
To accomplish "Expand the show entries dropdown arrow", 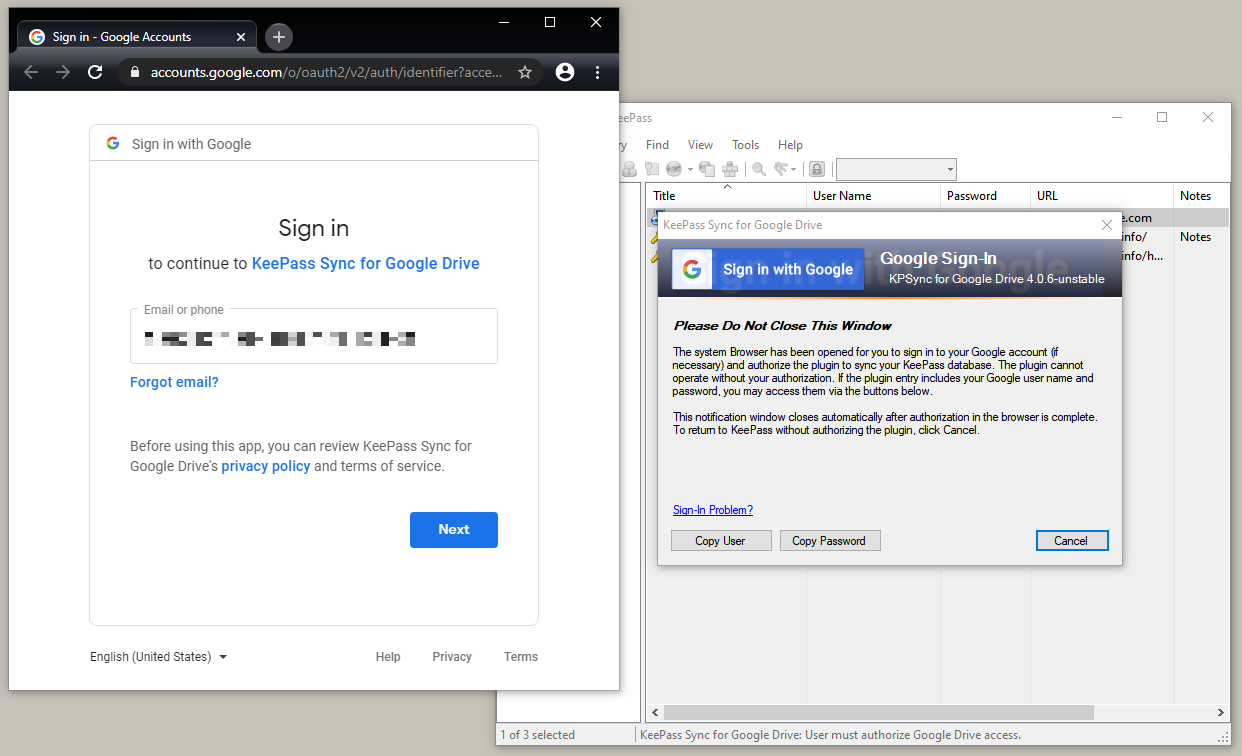I will click(x=793, y=169).
